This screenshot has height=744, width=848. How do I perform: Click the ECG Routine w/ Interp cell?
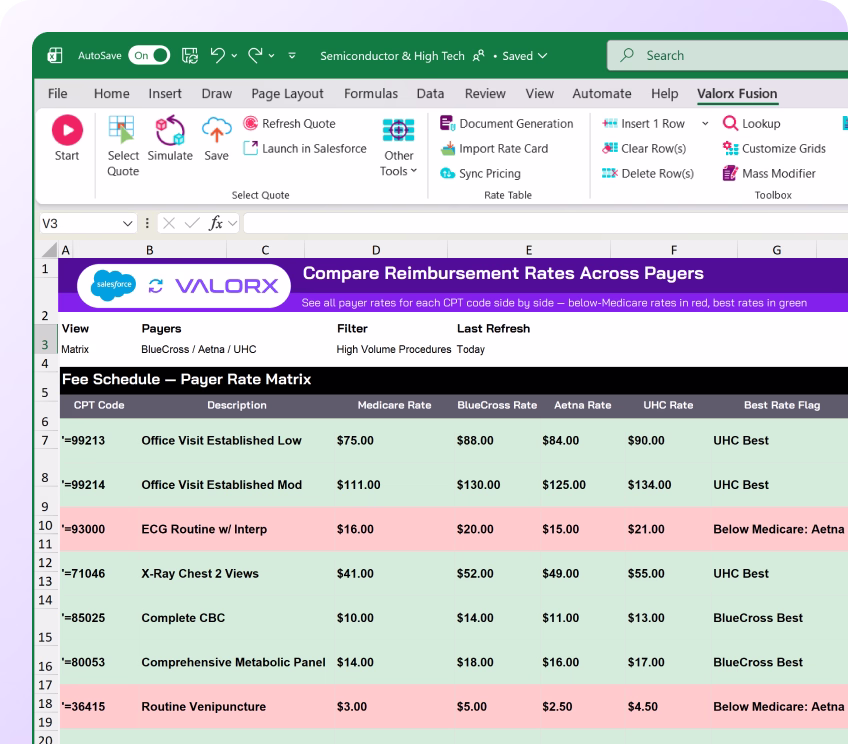click(236, 529)
